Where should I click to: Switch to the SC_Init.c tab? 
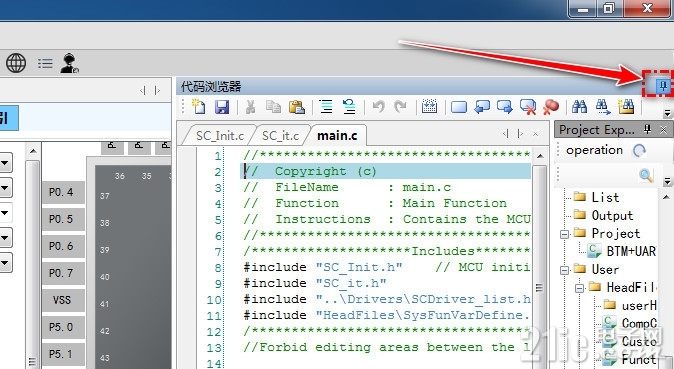(220, 135)
